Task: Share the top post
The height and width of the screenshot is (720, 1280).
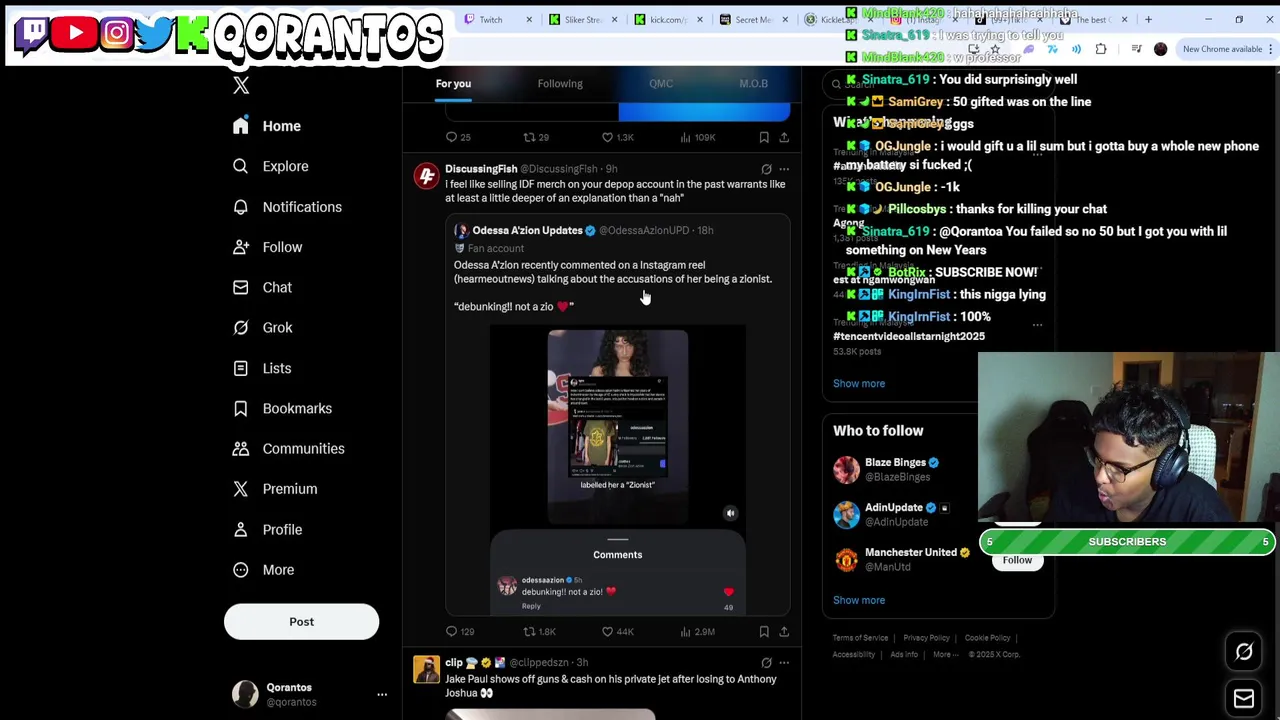Action: coord(784,137)
